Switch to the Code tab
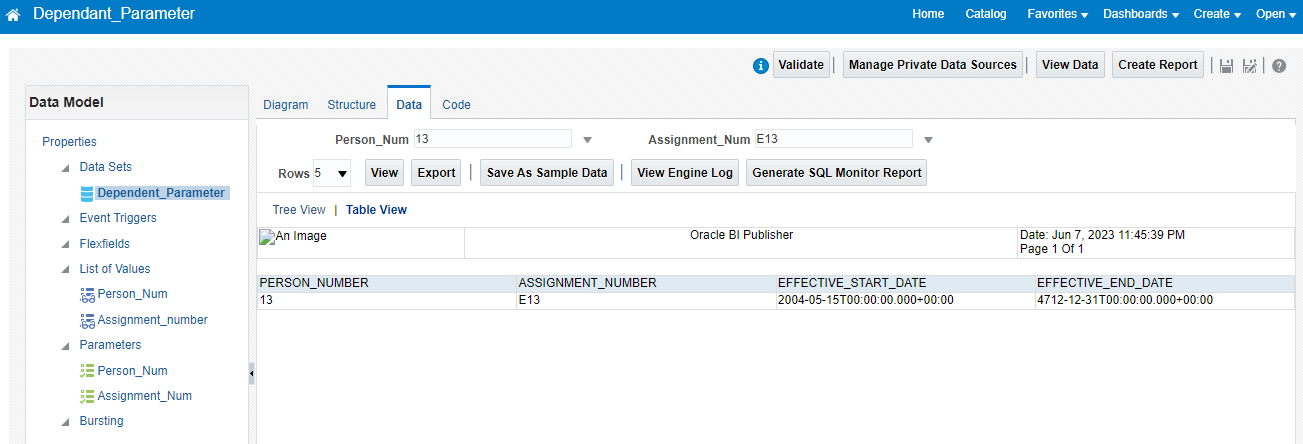 (456, 105)
